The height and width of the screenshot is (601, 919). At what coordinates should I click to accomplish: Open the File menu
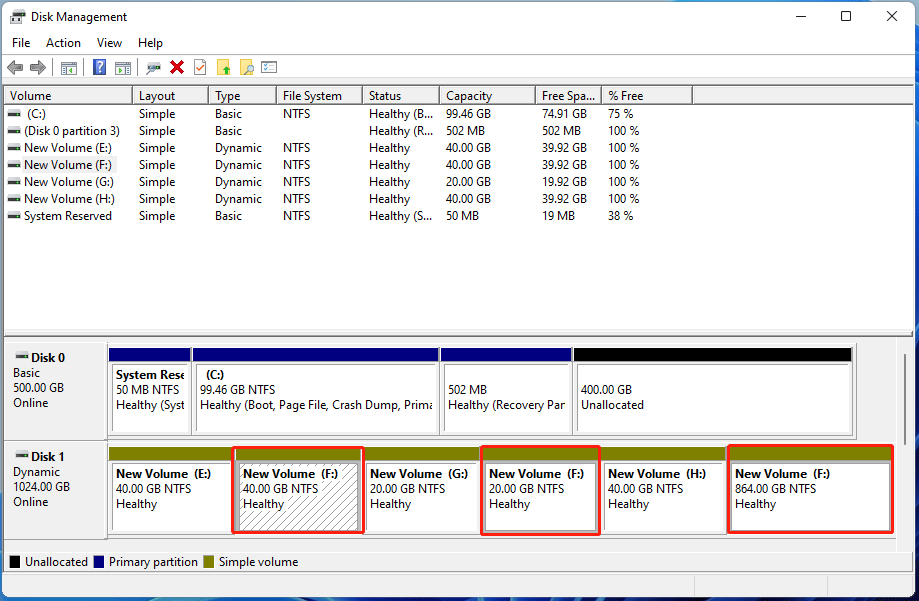coord(21,43)
